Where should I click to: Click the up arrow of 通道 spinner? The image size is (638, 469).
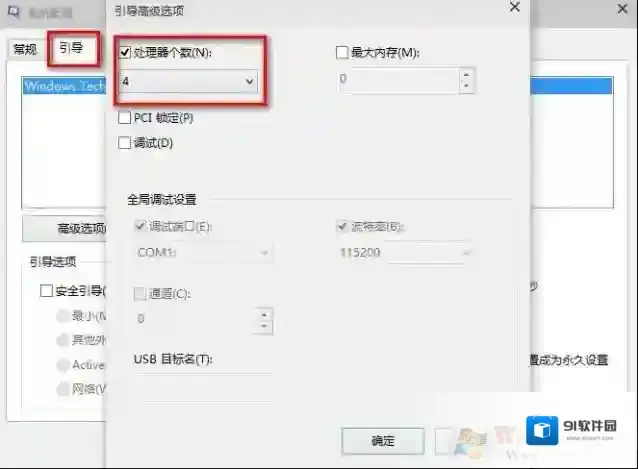[264, 313]
